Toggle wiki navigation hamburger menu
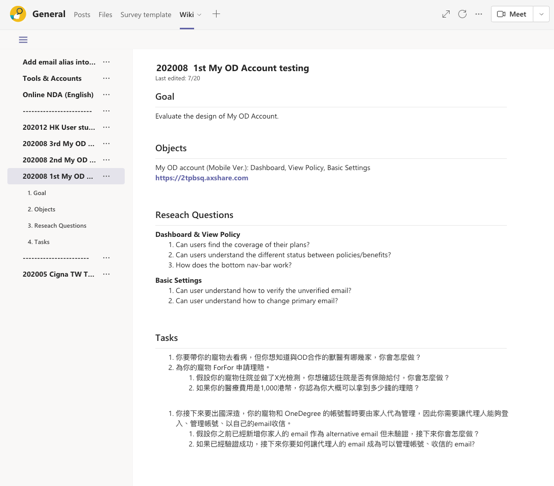Image resolution: width=554 pixels, height=486 pixels. coord(23,40)
